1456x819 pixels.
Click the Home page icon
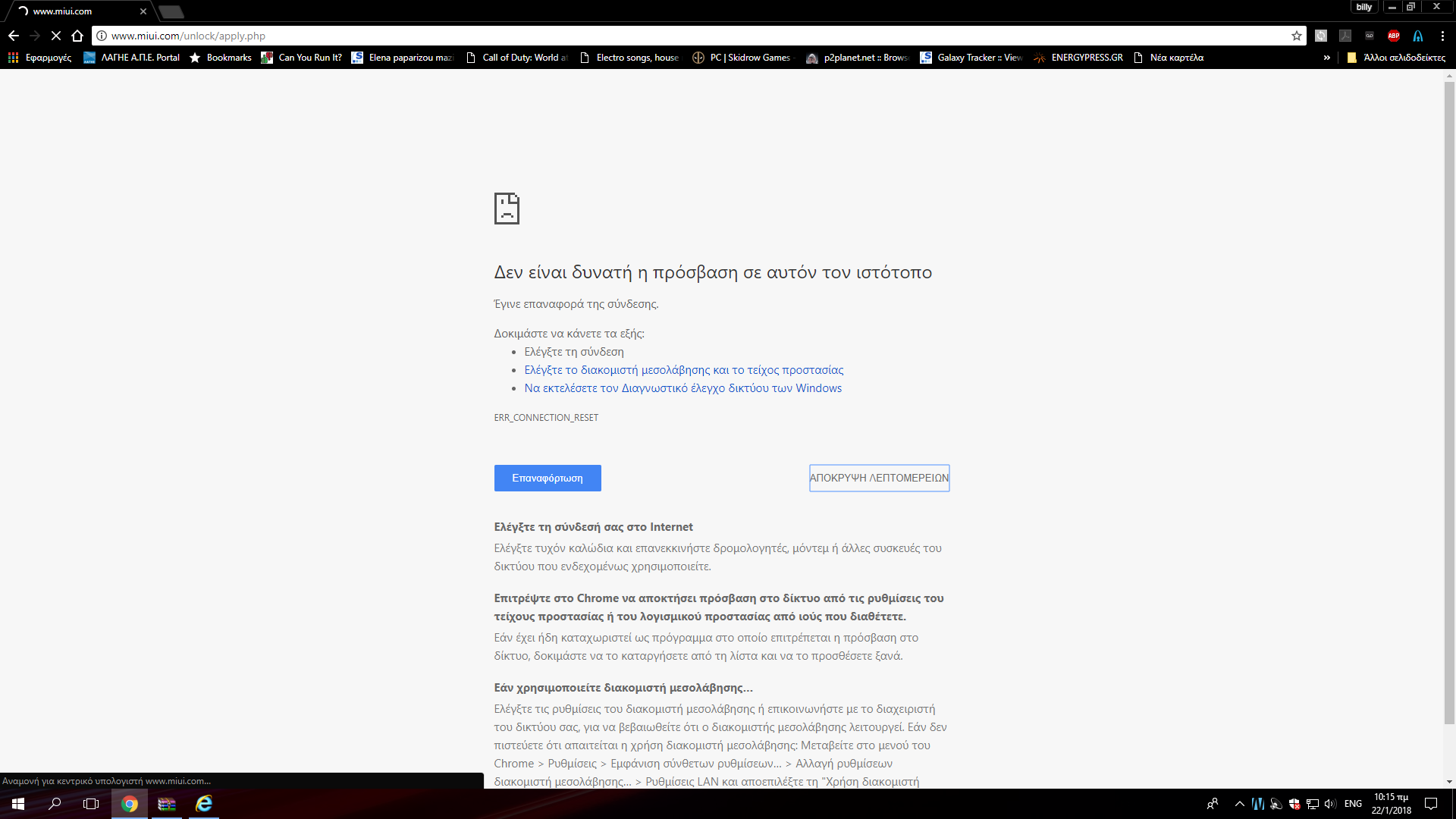point(77,36)
